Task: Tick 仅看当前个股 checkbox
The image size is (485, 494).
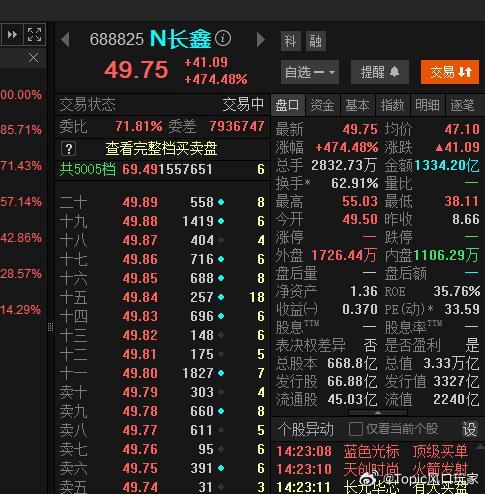Action: [356, 429]
